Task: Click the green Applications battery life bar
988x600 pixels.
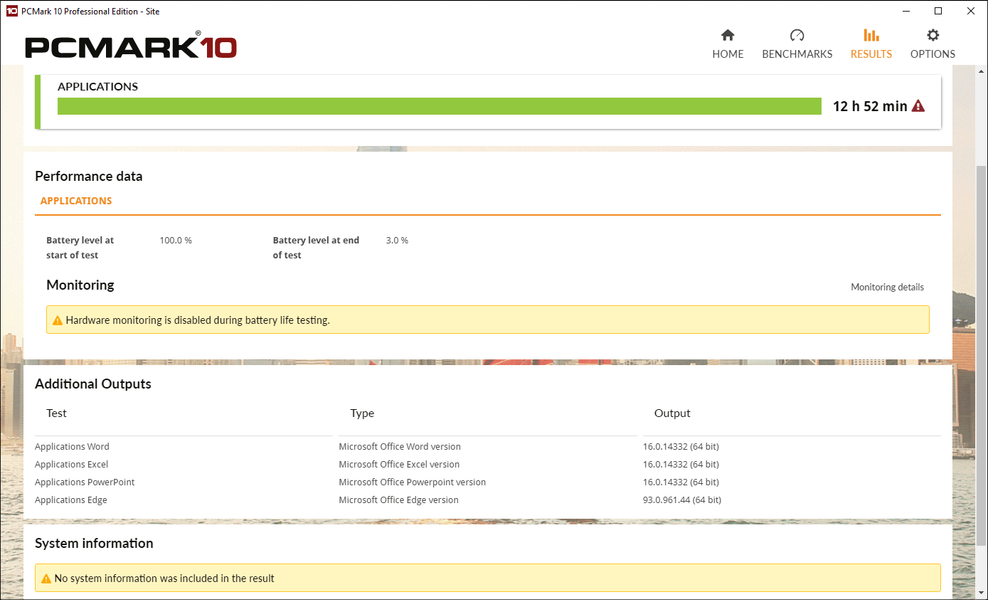Action: pos(439,106)
